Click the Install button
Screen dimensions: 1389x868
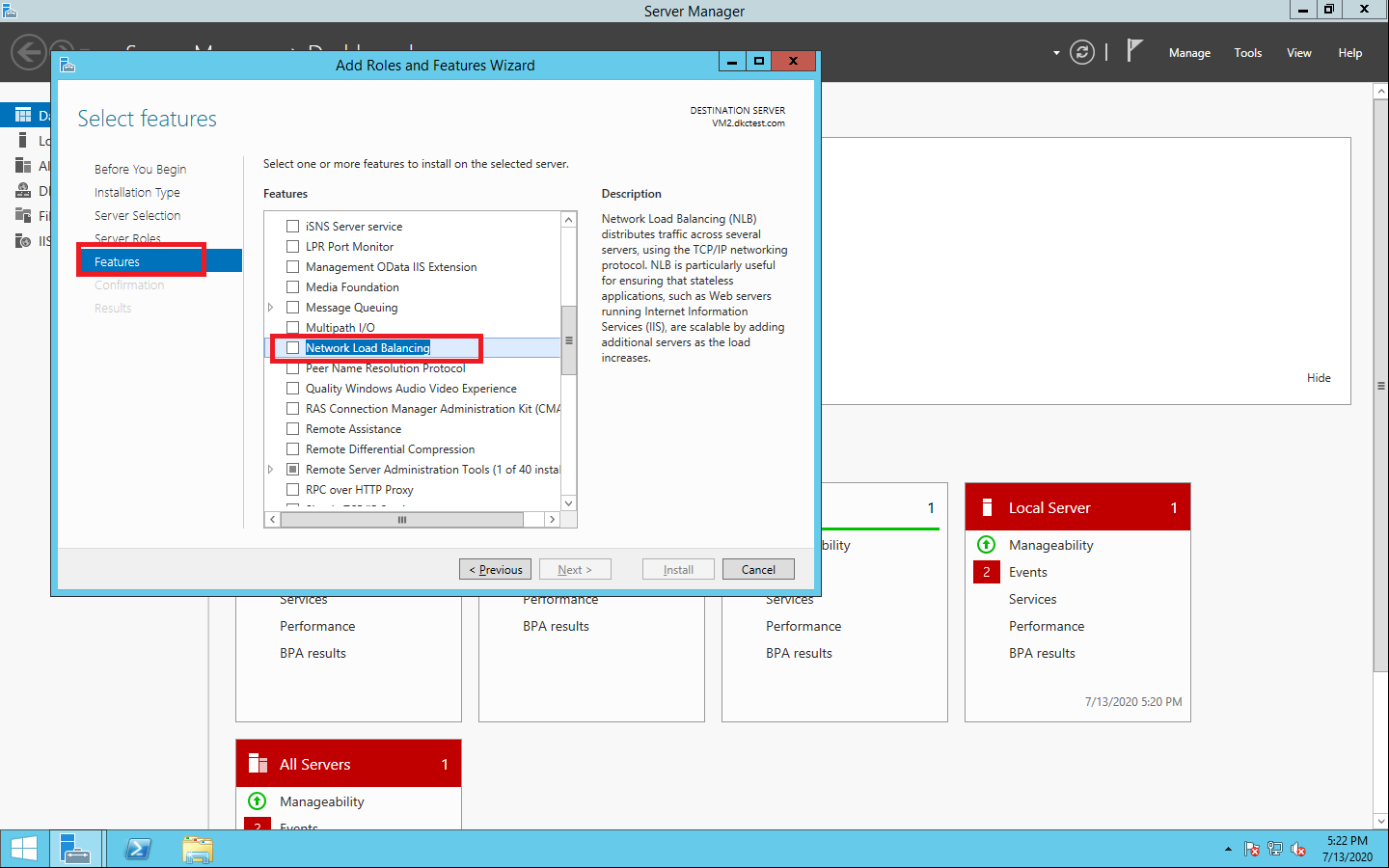click(678, 569)
